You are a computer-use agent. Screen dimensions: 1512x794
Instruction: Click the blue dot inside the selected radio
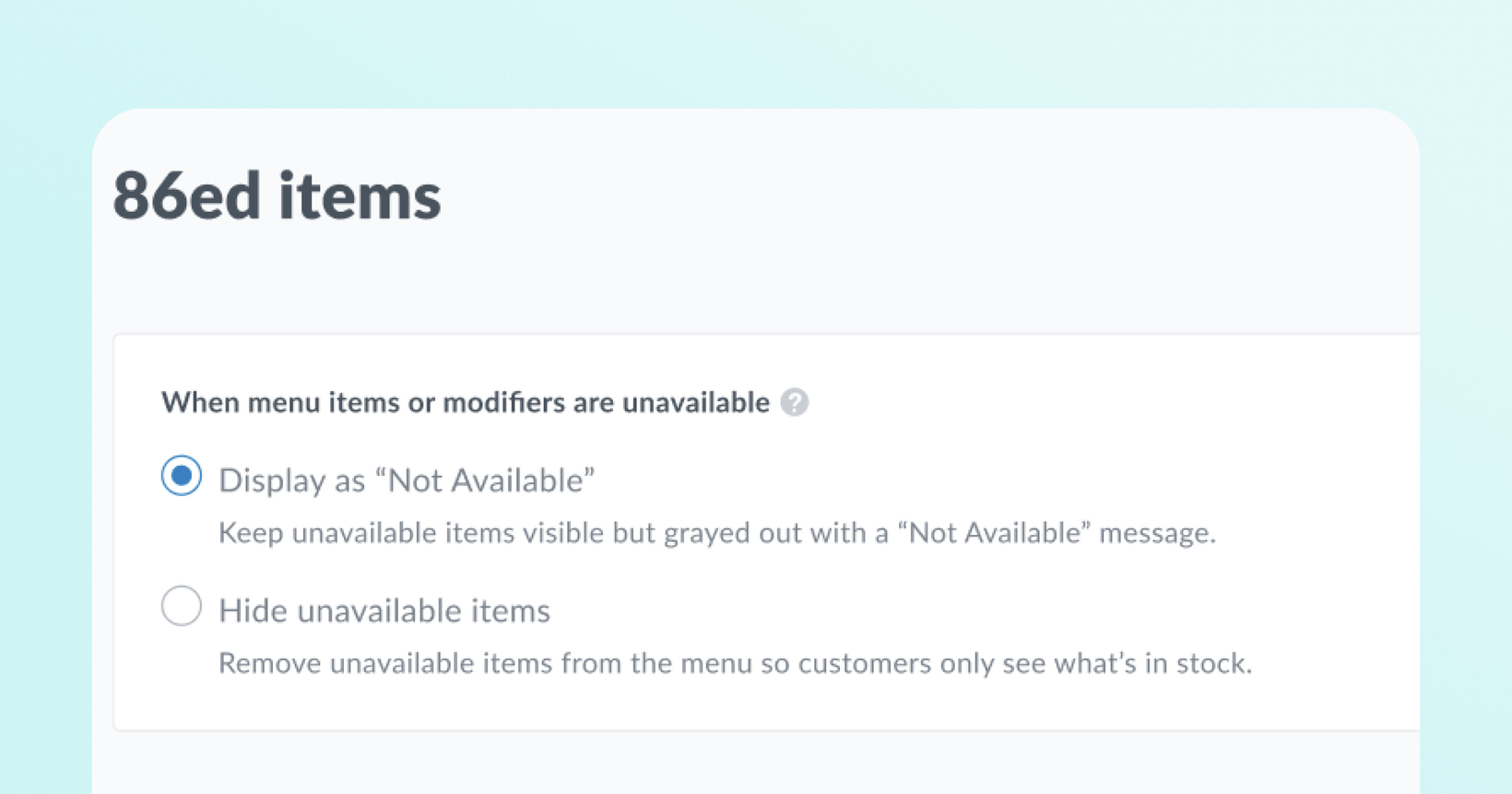click(x=182, y=476)
